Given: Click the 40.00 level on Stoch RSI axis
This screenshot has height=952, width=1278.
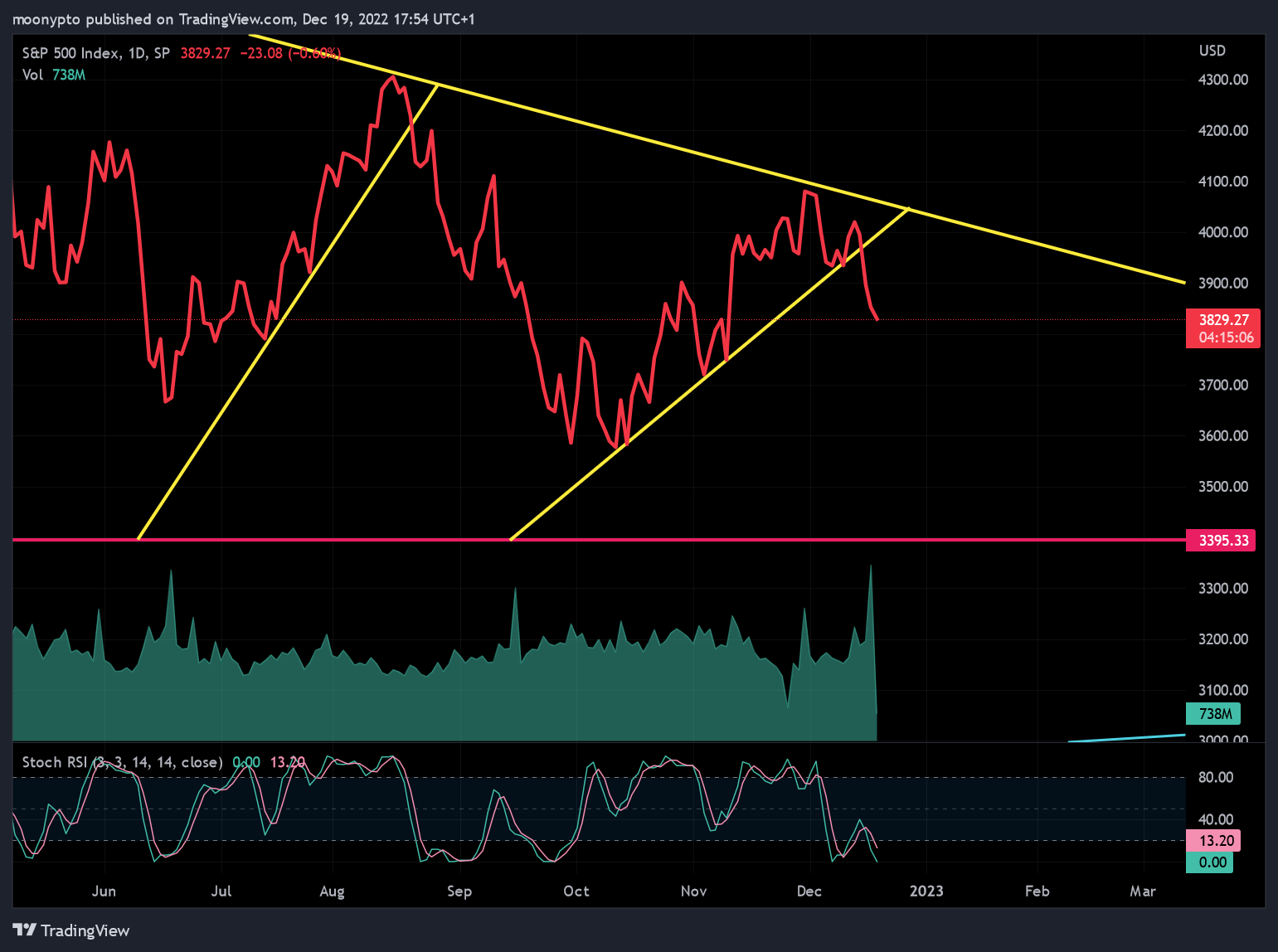Looking at the screenshot, I should click(1216, 819).
